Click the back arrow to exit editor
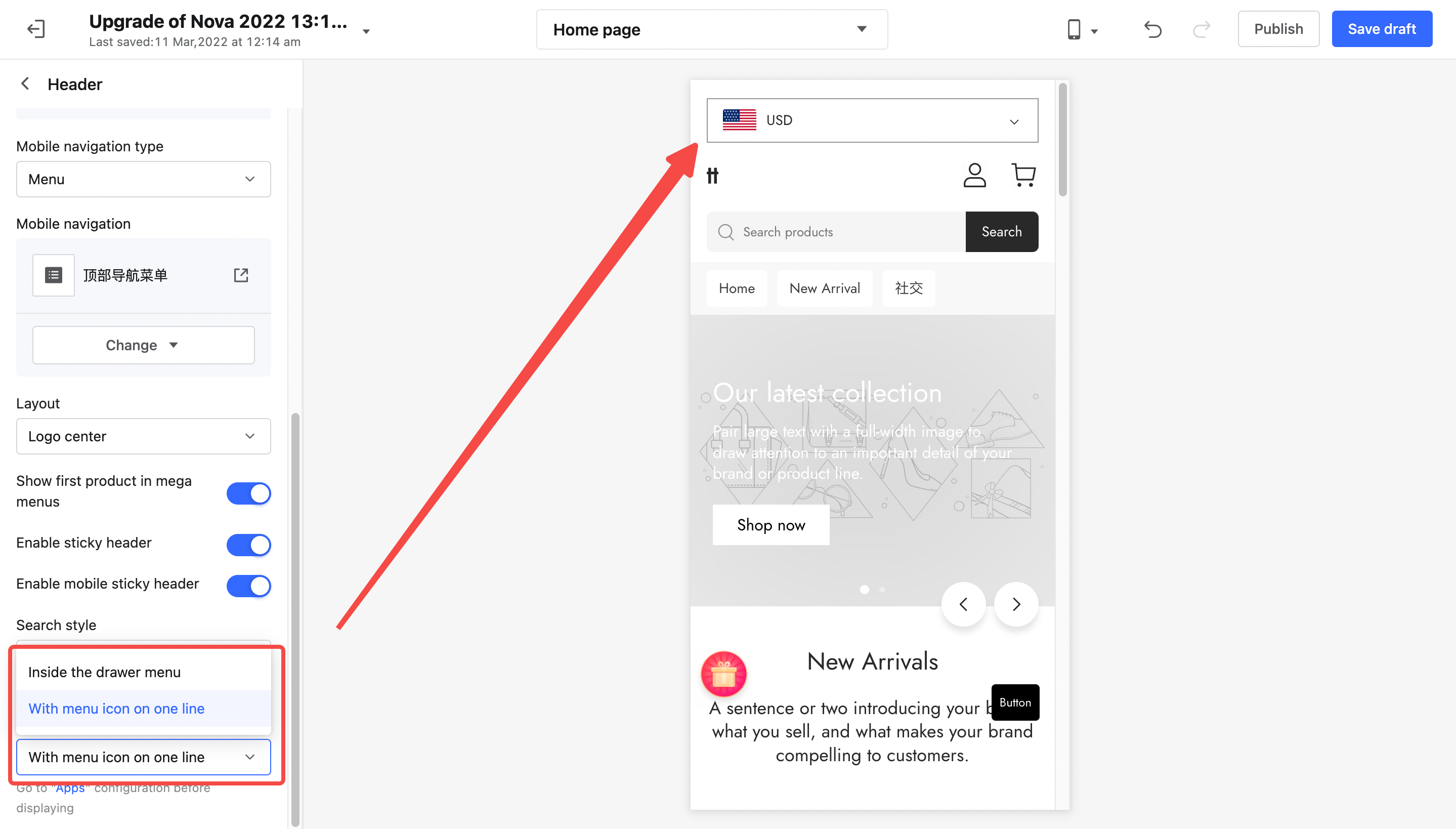Viewport: 1456px width, 829px height. [x=36, y=28]
